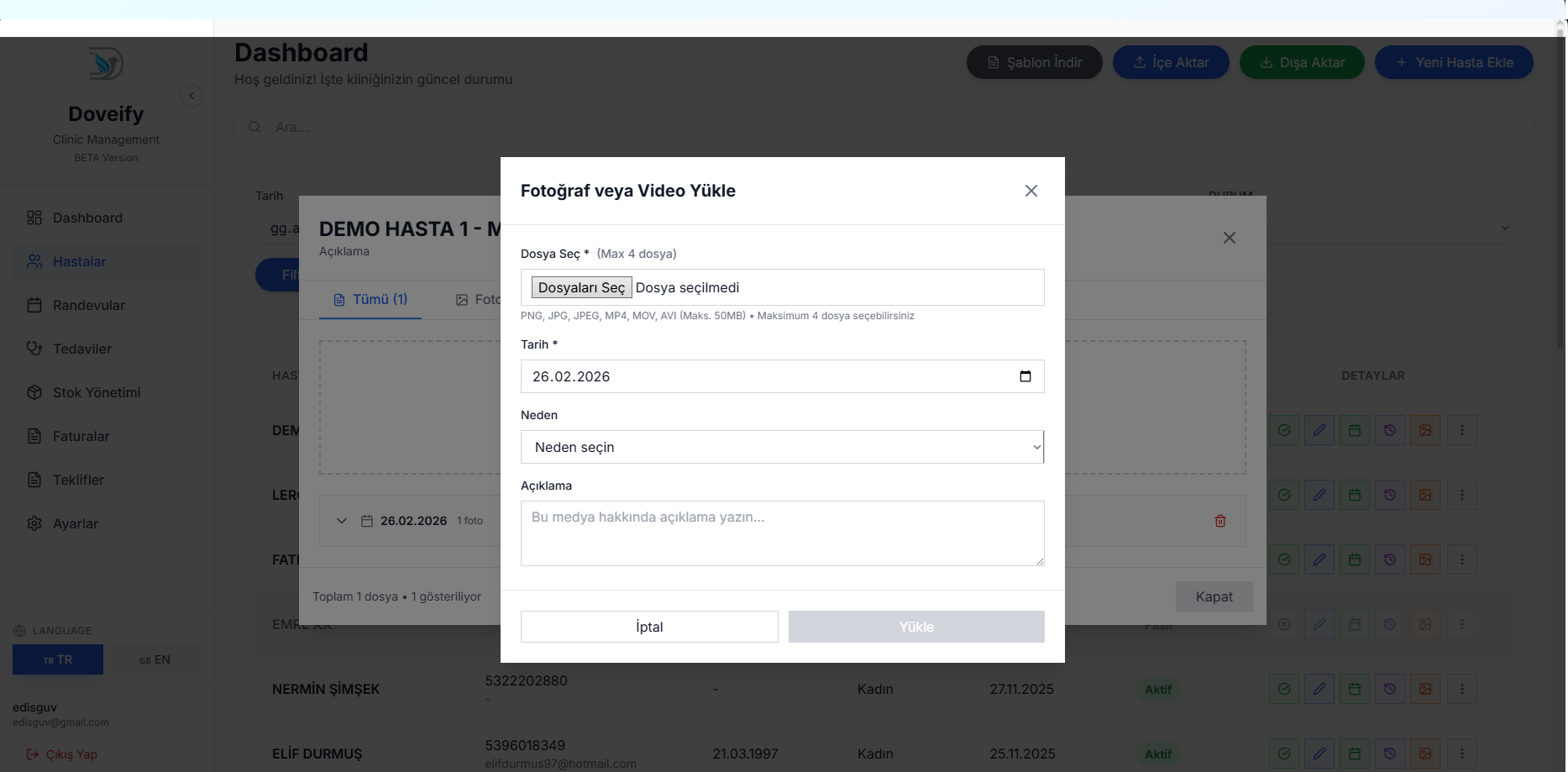Viewport: 1568px width, 772px height.
Task: Click the Doveify bird logo
Action: (106, 64)
